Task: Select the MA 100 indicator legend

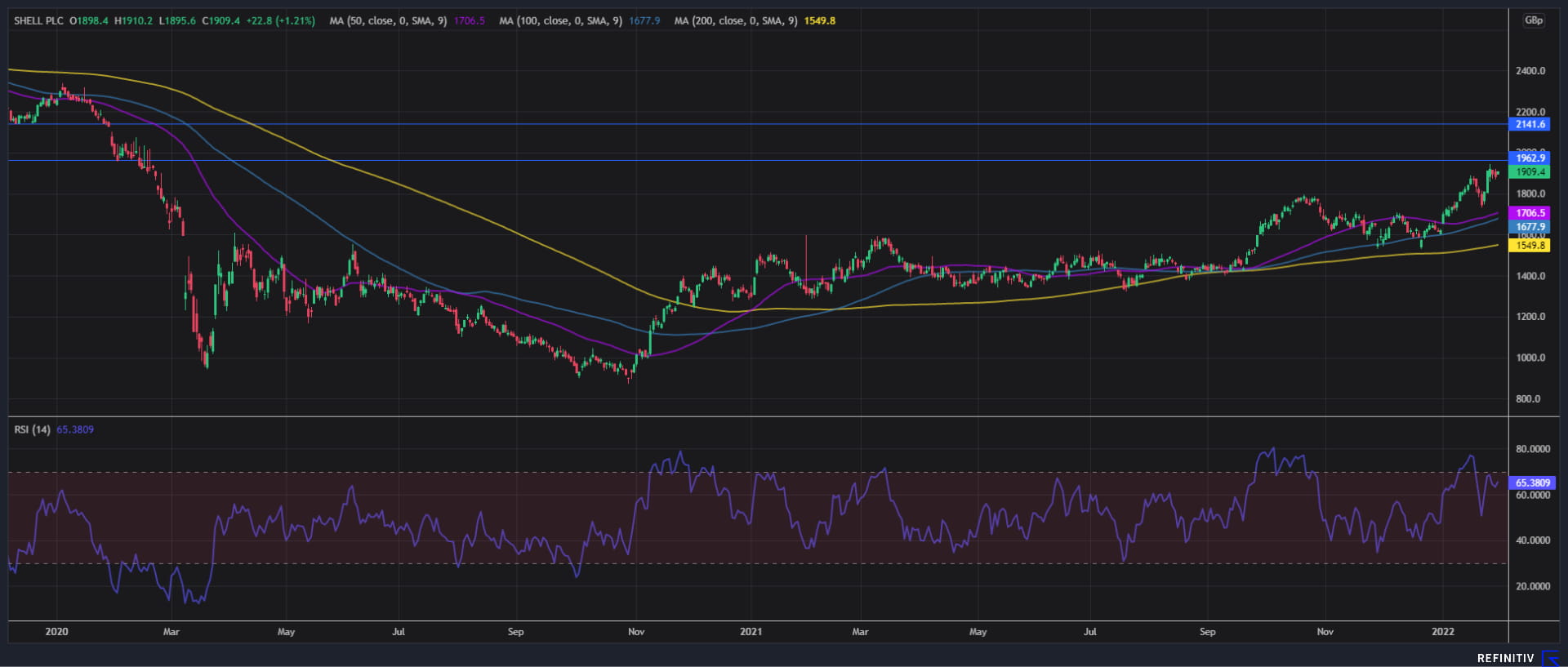Action: [x=561, y=20]
